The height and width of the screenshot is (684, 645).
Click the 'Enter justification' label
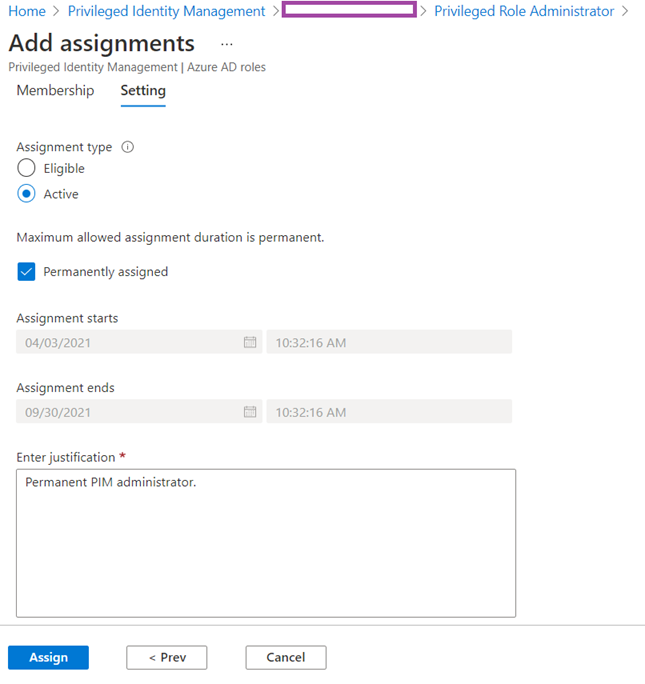66,457
